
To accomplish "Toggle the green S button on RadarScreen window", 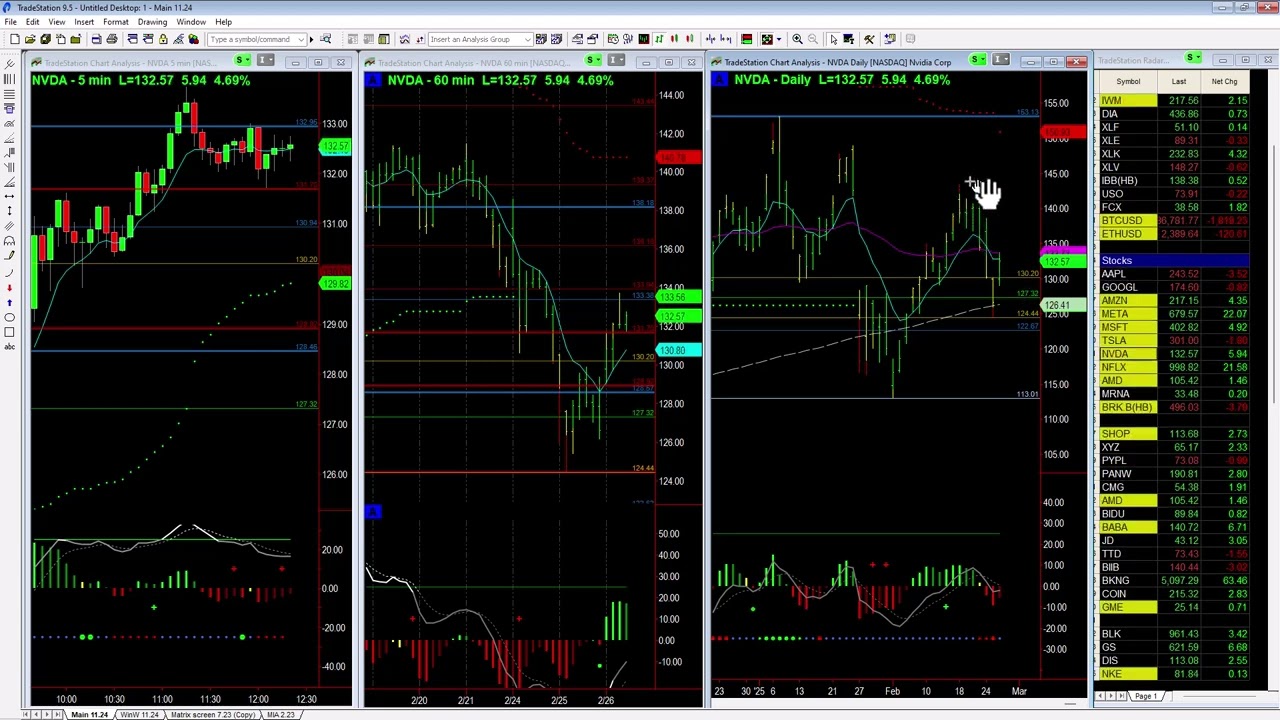I will coord(1192,59).
